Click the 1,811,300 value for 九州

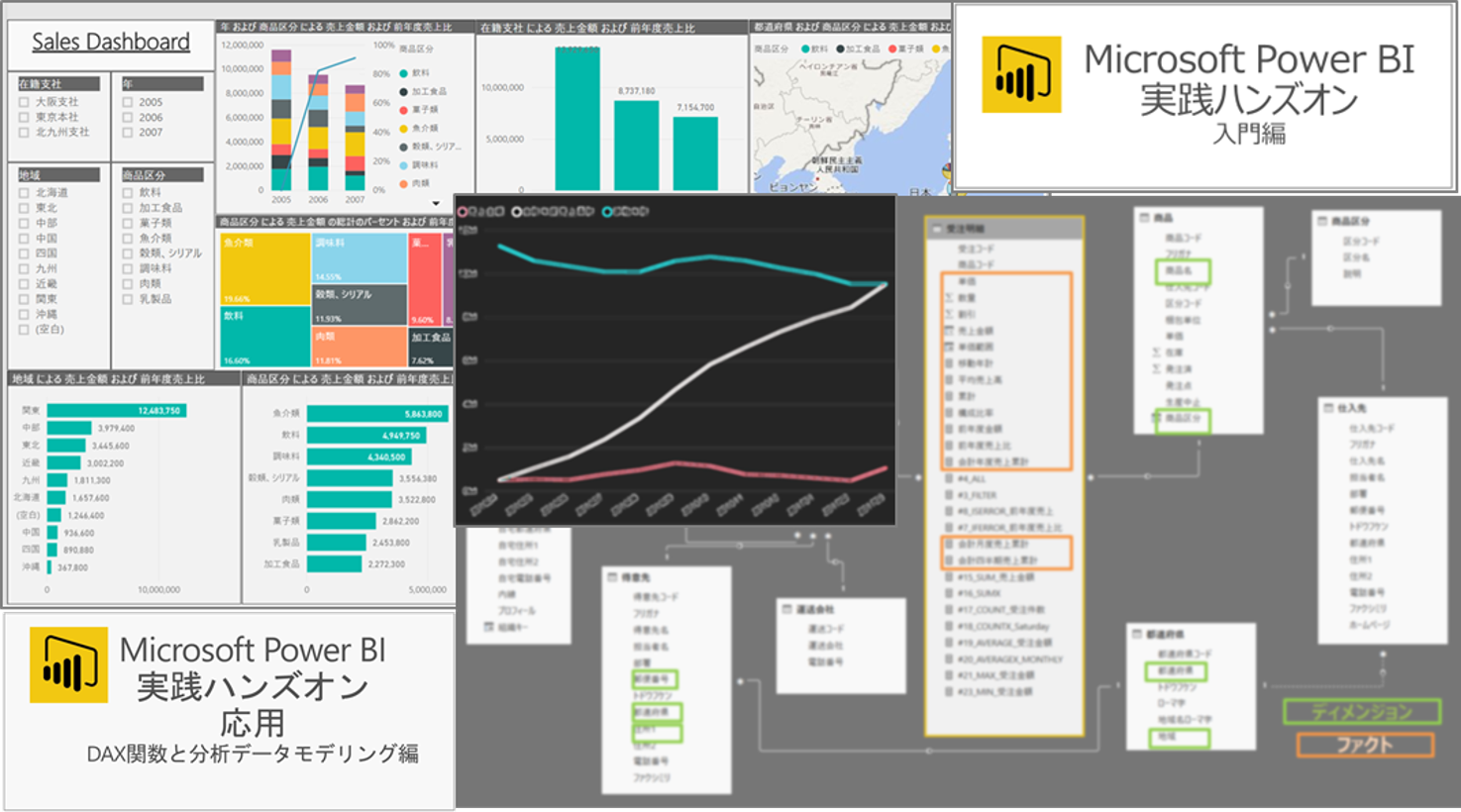[x=92, y=480]
